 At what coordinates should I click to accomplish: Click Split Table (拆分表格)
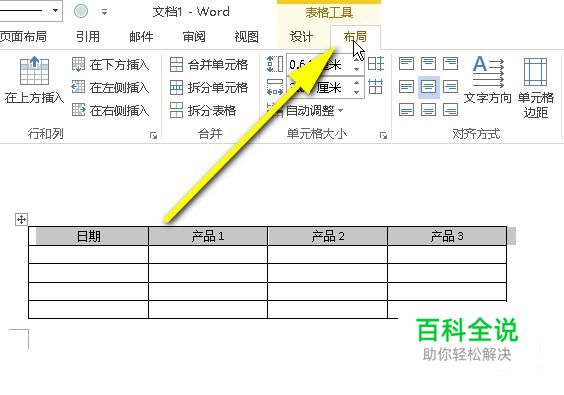(x=203, y=110)
